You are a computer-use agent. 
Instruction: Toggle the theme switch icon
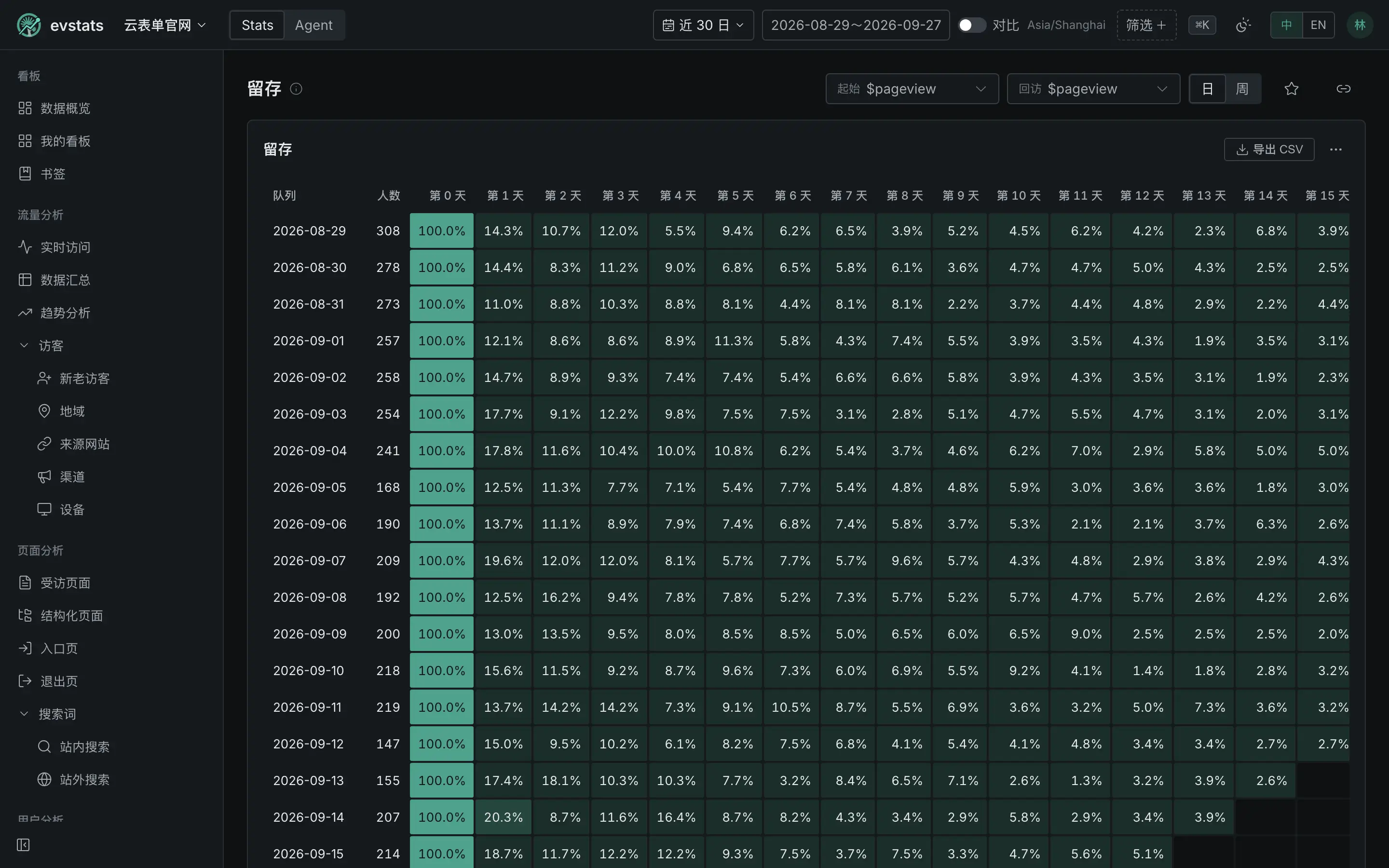pyautogui.click(x=1243, y=25)
